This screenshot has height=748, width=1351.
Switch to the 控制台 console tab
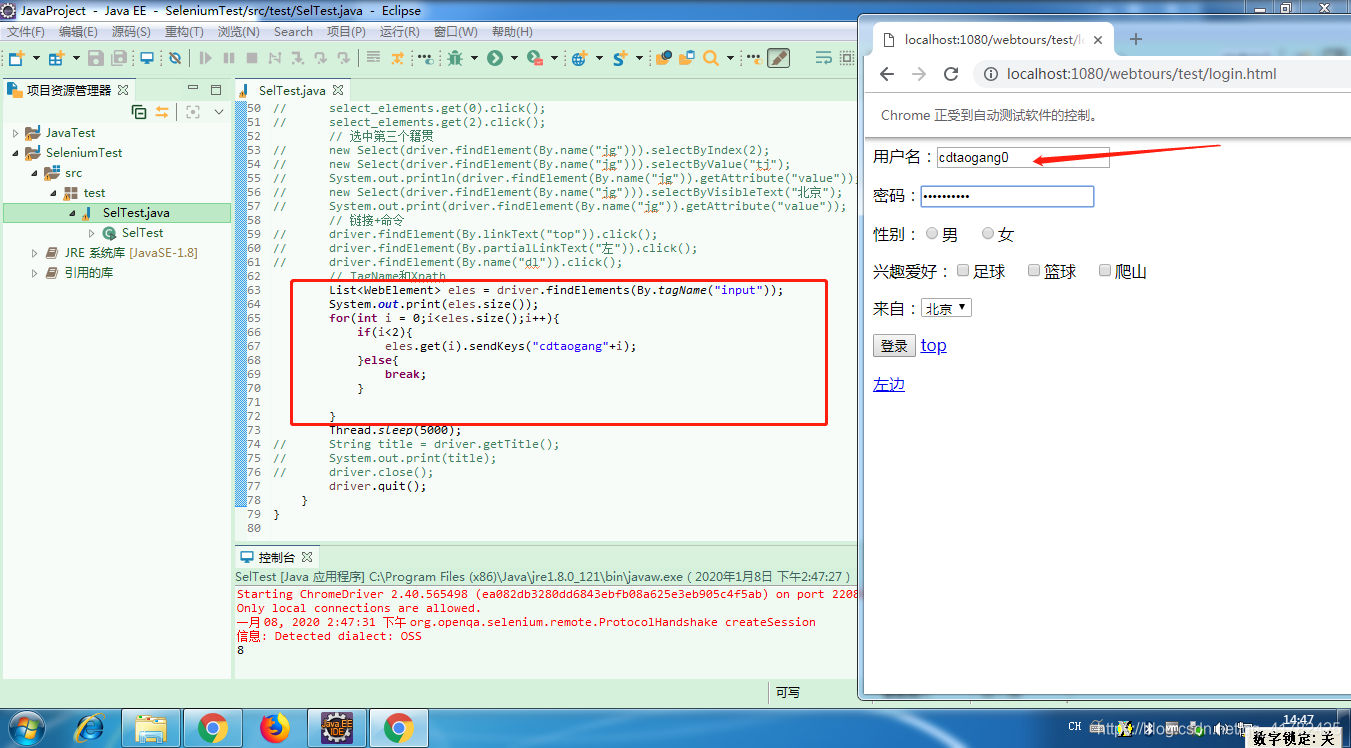(276, 557)
